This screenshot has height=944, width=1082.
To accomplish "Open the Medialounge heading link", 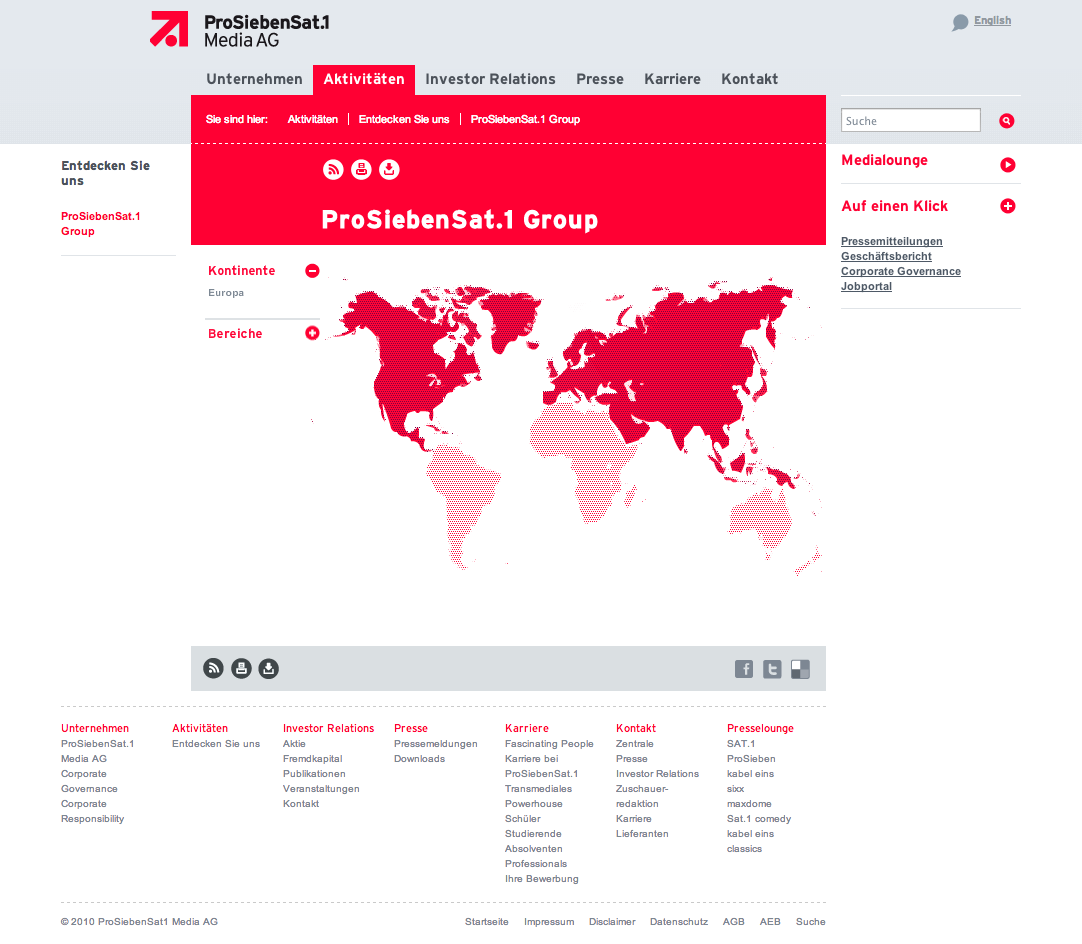I will point(884,160).
